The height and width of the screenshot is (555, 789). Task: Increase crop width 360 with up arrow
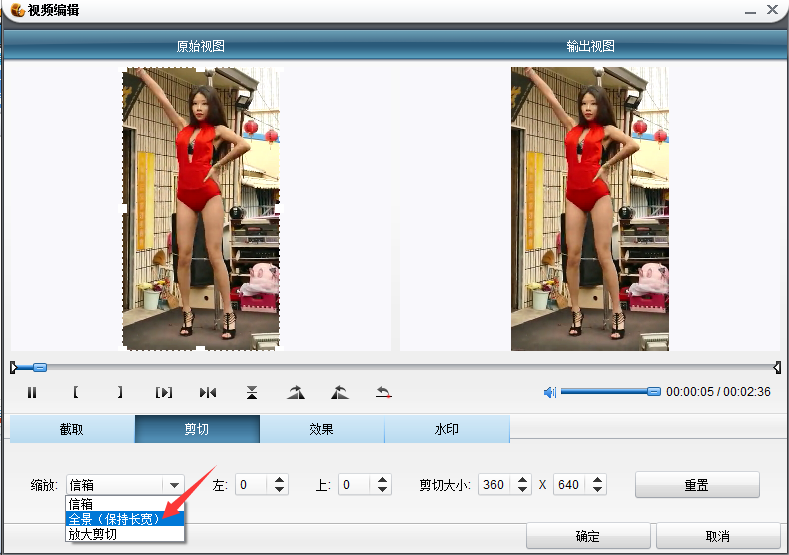pos(523,480)
